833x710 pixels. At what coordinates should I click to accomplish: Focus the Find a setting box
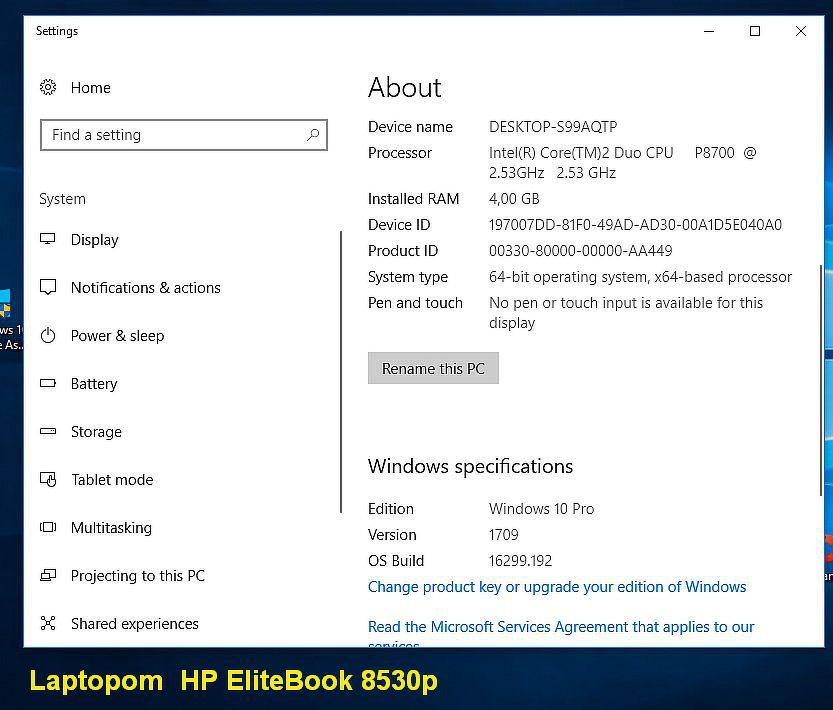184,135
